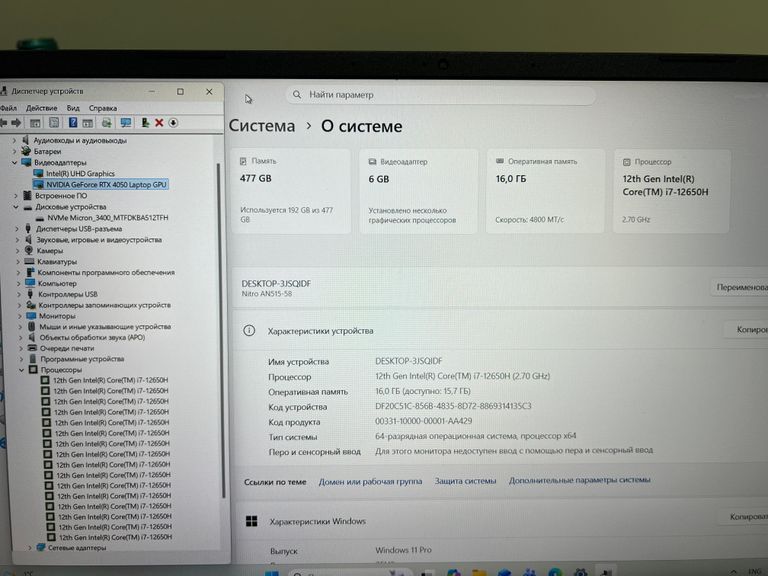768x576 pixels.
Task: Expand the Сетевые адаптеры node arrow
Action: click(x=30, y=548)
